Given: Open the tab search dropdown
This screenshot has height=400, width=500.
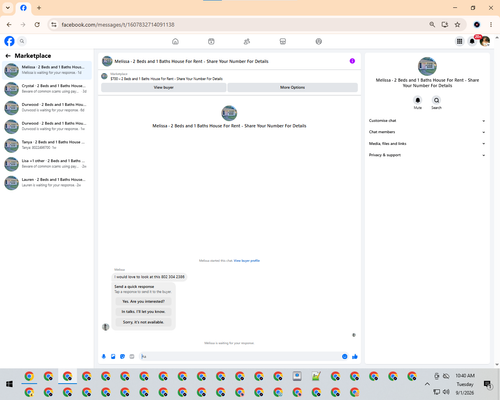Looking at the screenshot, I should tap(8, 8).
